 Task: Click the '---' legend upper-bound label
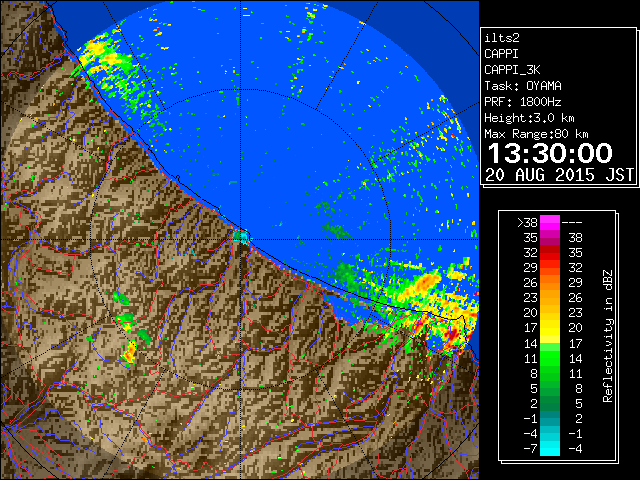(572, 223)
